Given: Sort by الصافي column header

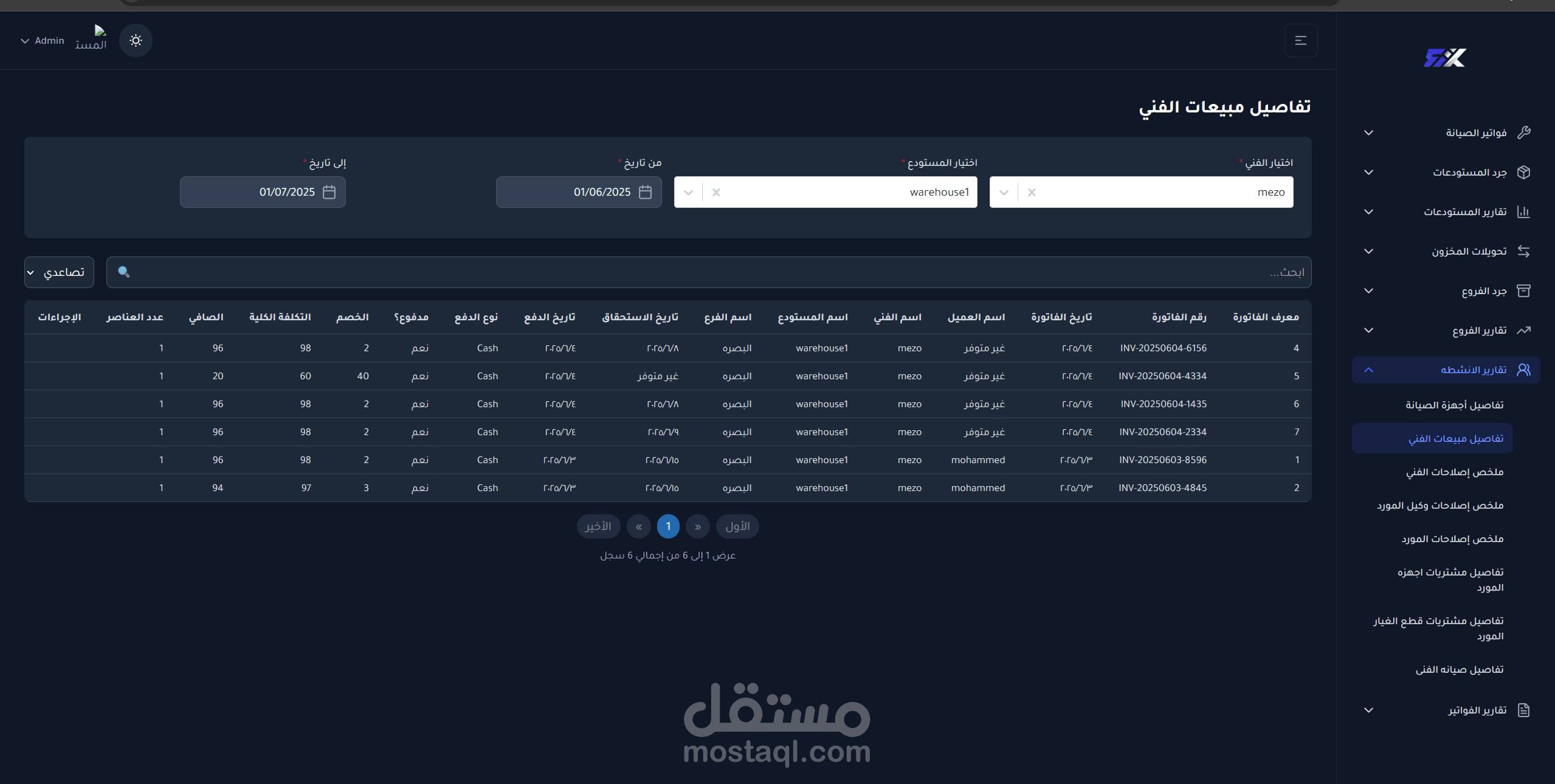Looking at the screenshot, I should coord(205,317).
